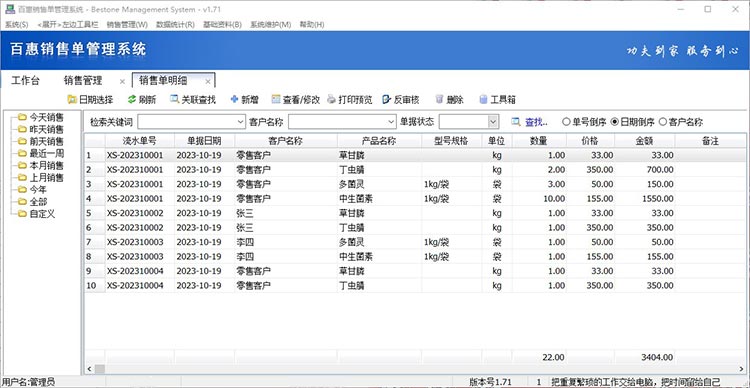Click the folder icon beside 自定义
This screenshot has width=750, height=388.
click(x=22, y=214)
